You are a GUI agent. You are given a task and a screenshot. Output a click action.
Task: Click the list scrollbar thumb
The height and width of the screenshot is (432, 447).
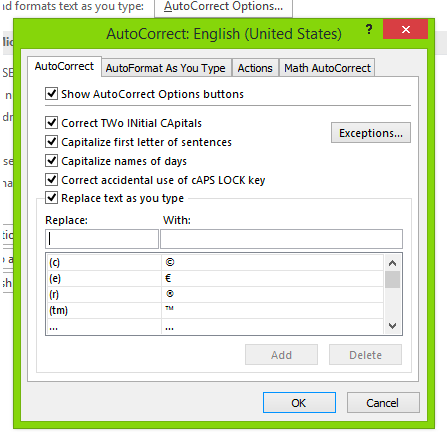pyautogui.click(x=392, y=279)
